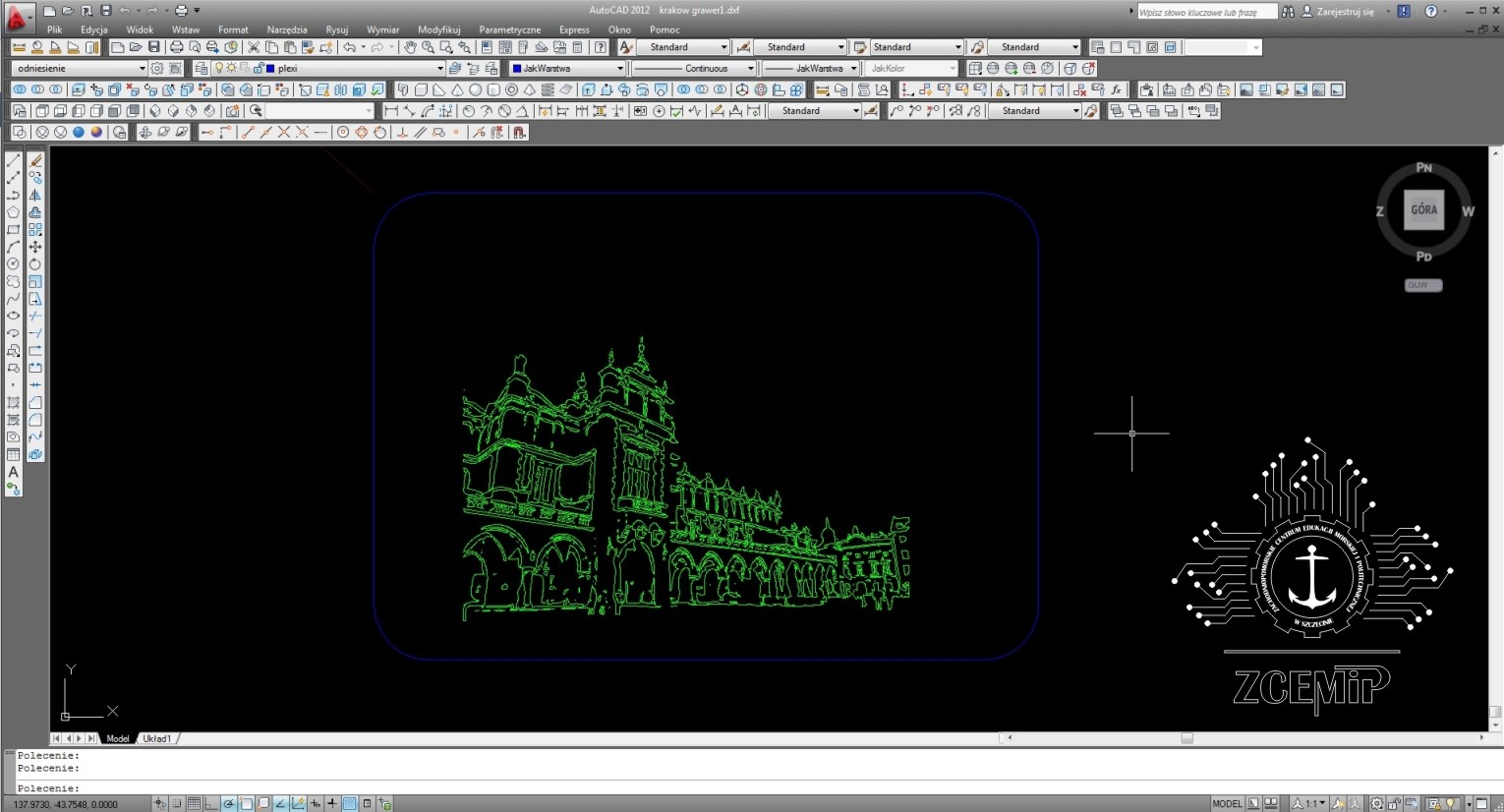The height and width of the screenshot is (812, 1504).
Task: Open Layer Properties Manager icon
Action: [x=201, y=68]
